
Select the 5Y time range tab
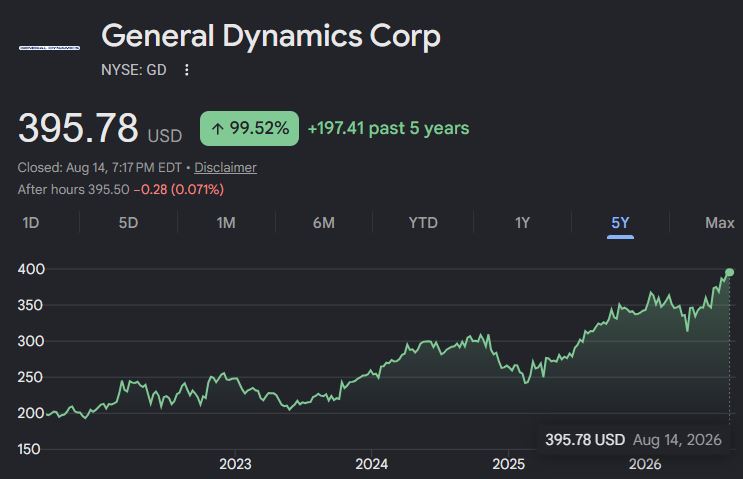(620, 223)
